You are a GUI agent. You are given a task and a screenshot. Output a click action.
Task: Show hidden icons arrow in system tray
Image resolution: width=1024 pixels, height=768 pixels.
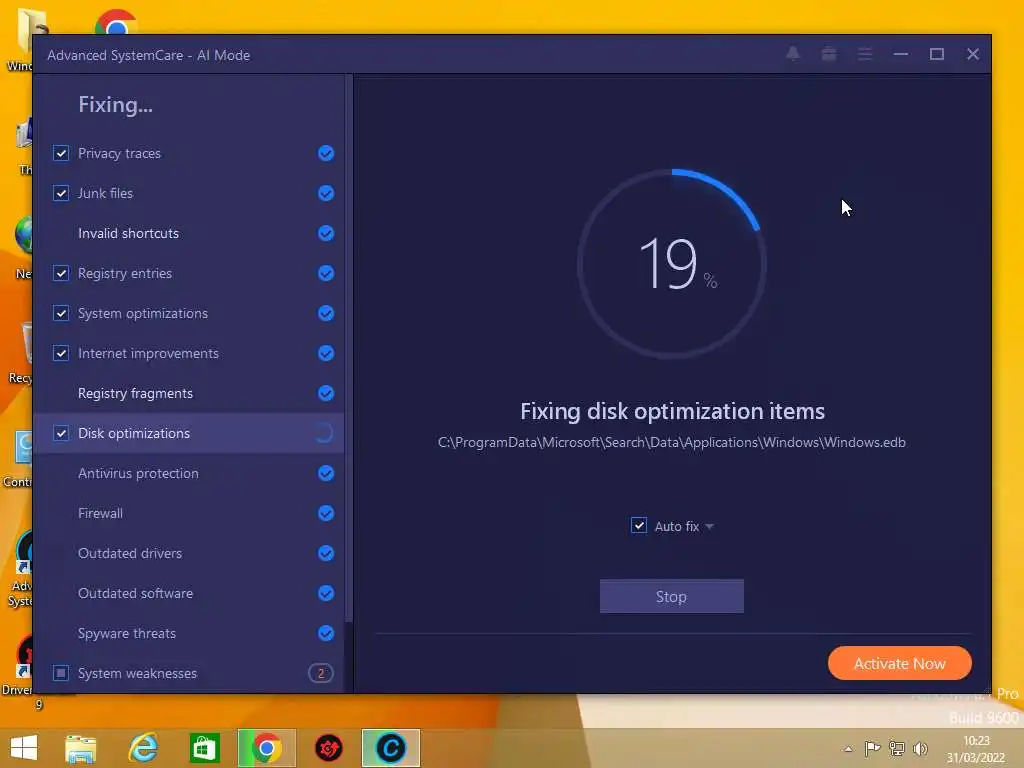point(848,749)
